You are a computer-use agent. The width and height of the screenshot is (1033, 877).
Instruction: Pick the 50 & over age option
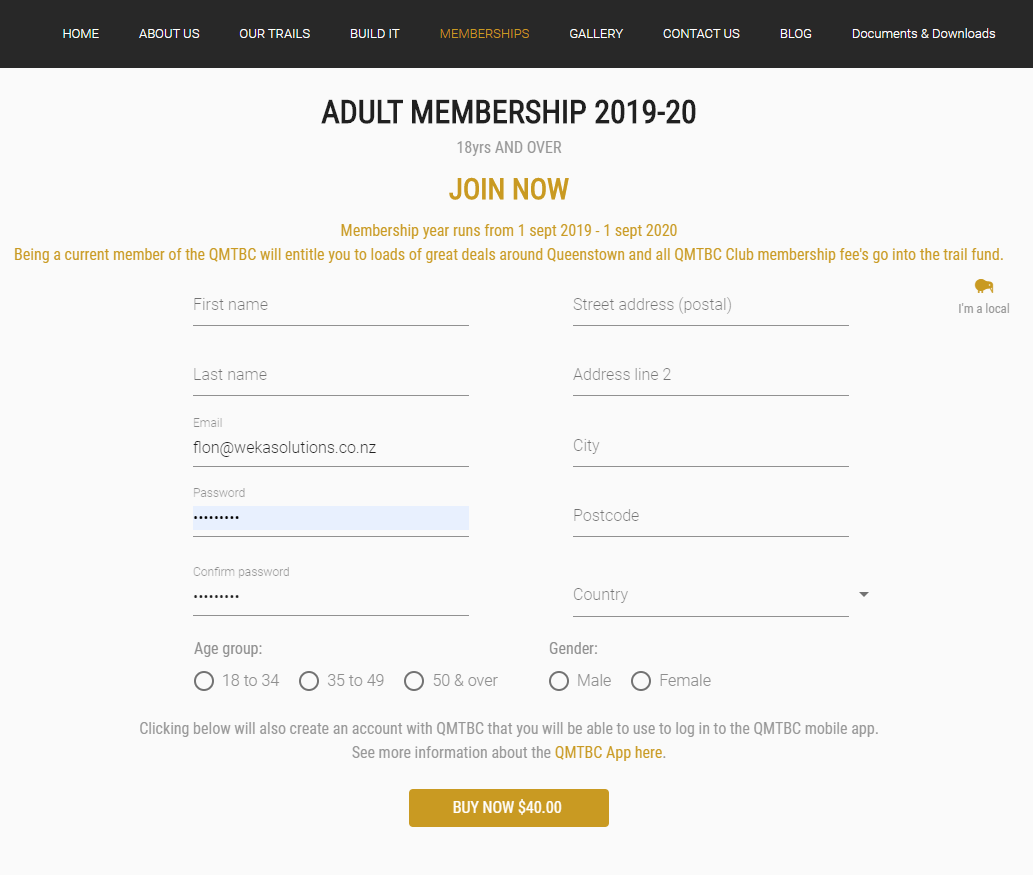[x=414, y=681]
